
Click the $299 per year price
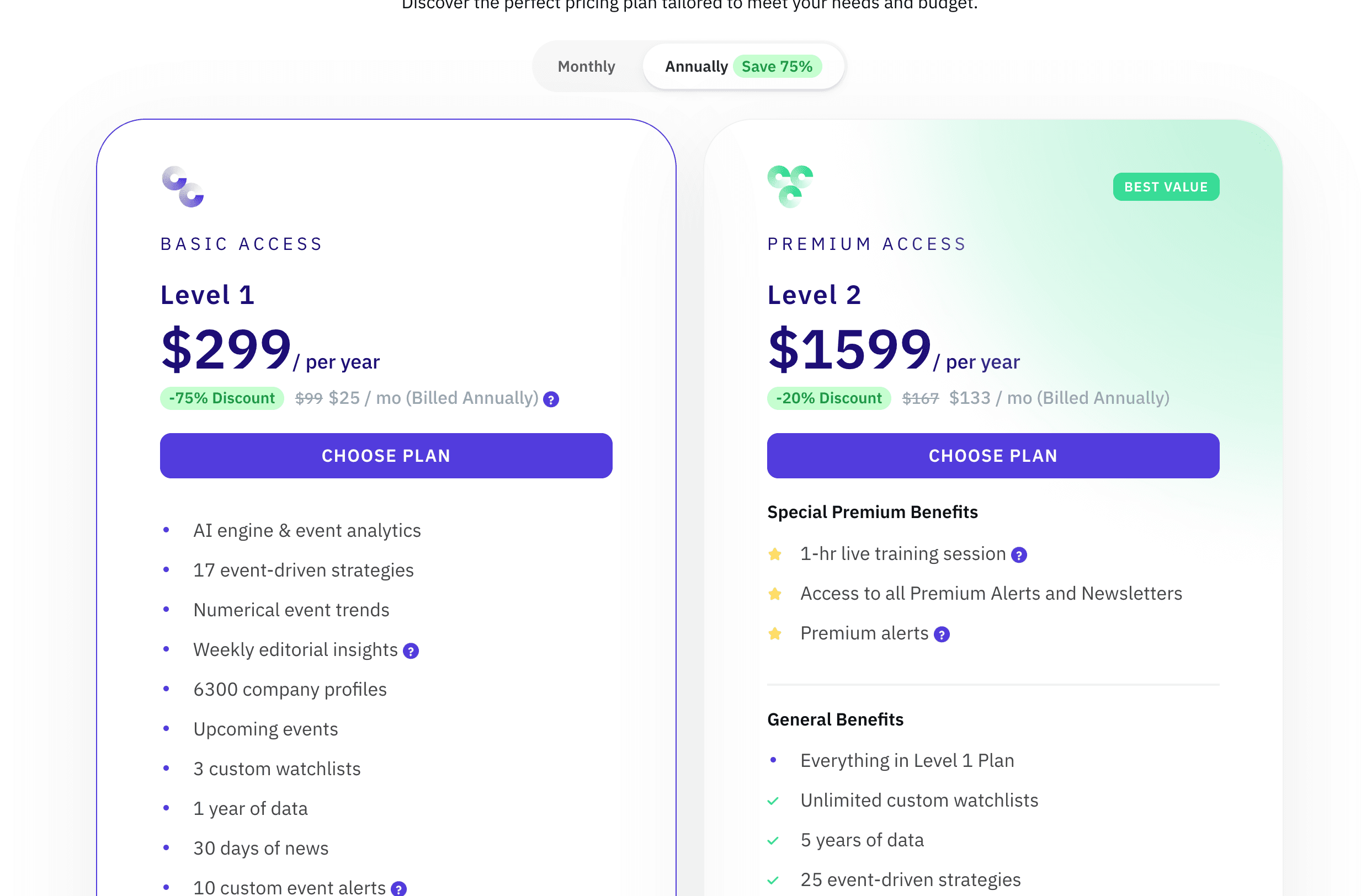click(x=270, y=349)
